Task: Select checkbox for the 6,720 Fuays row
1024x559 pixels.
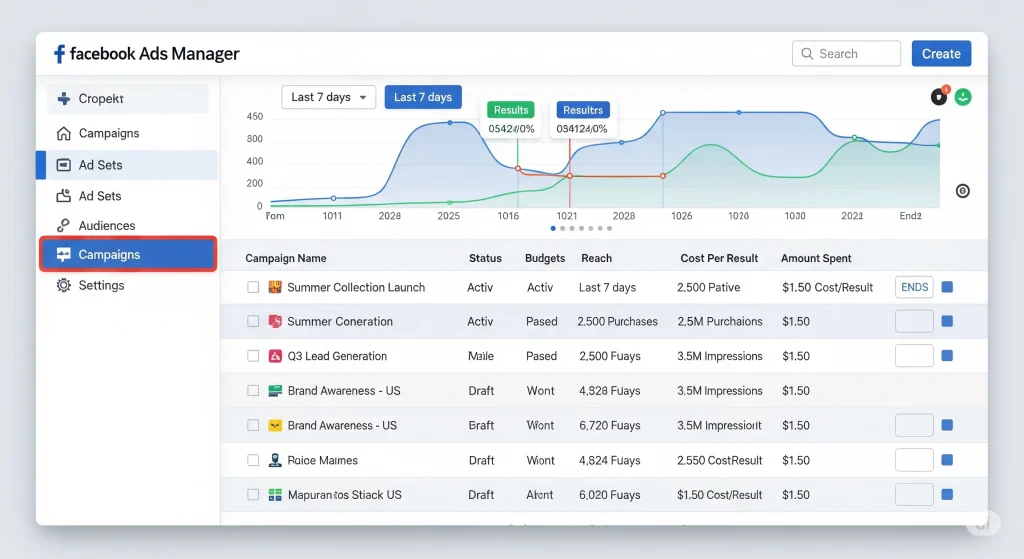Action: click(x=253, y=425)
